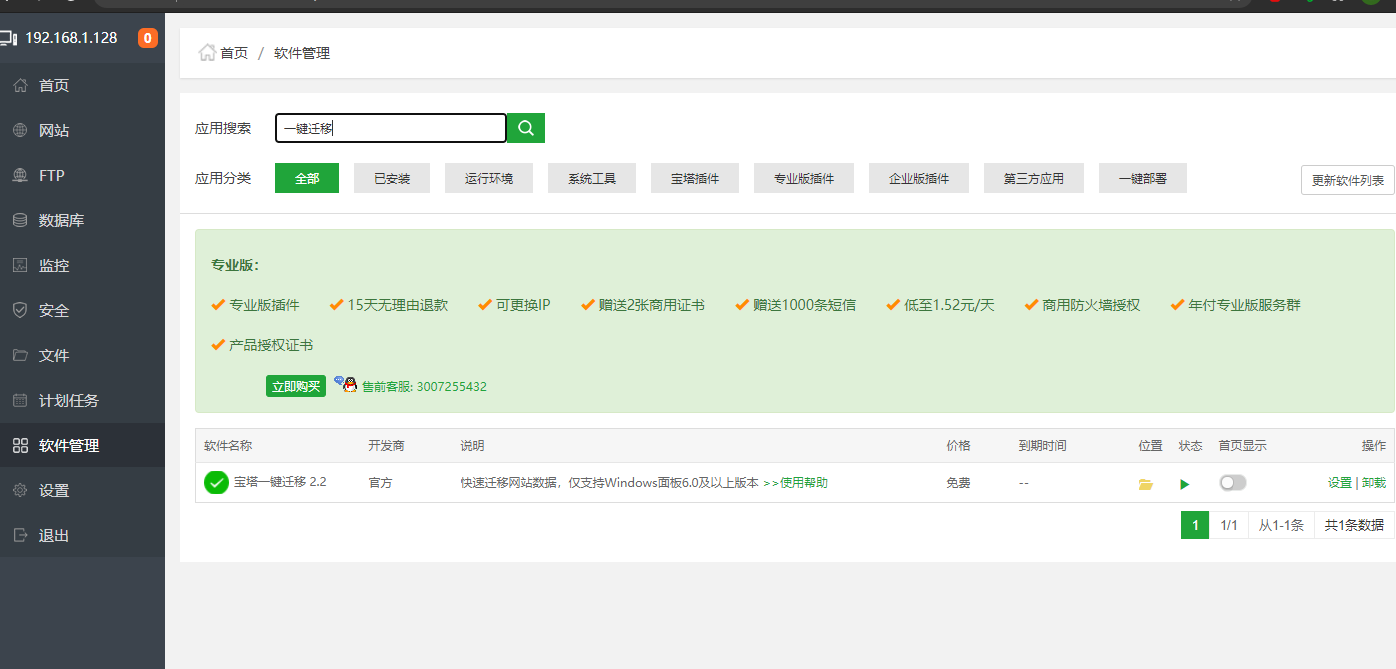Viewport: 1396px width, 669px height.
Task: Open 数据库 in the sidebar
Action: (x=82, y=221)
